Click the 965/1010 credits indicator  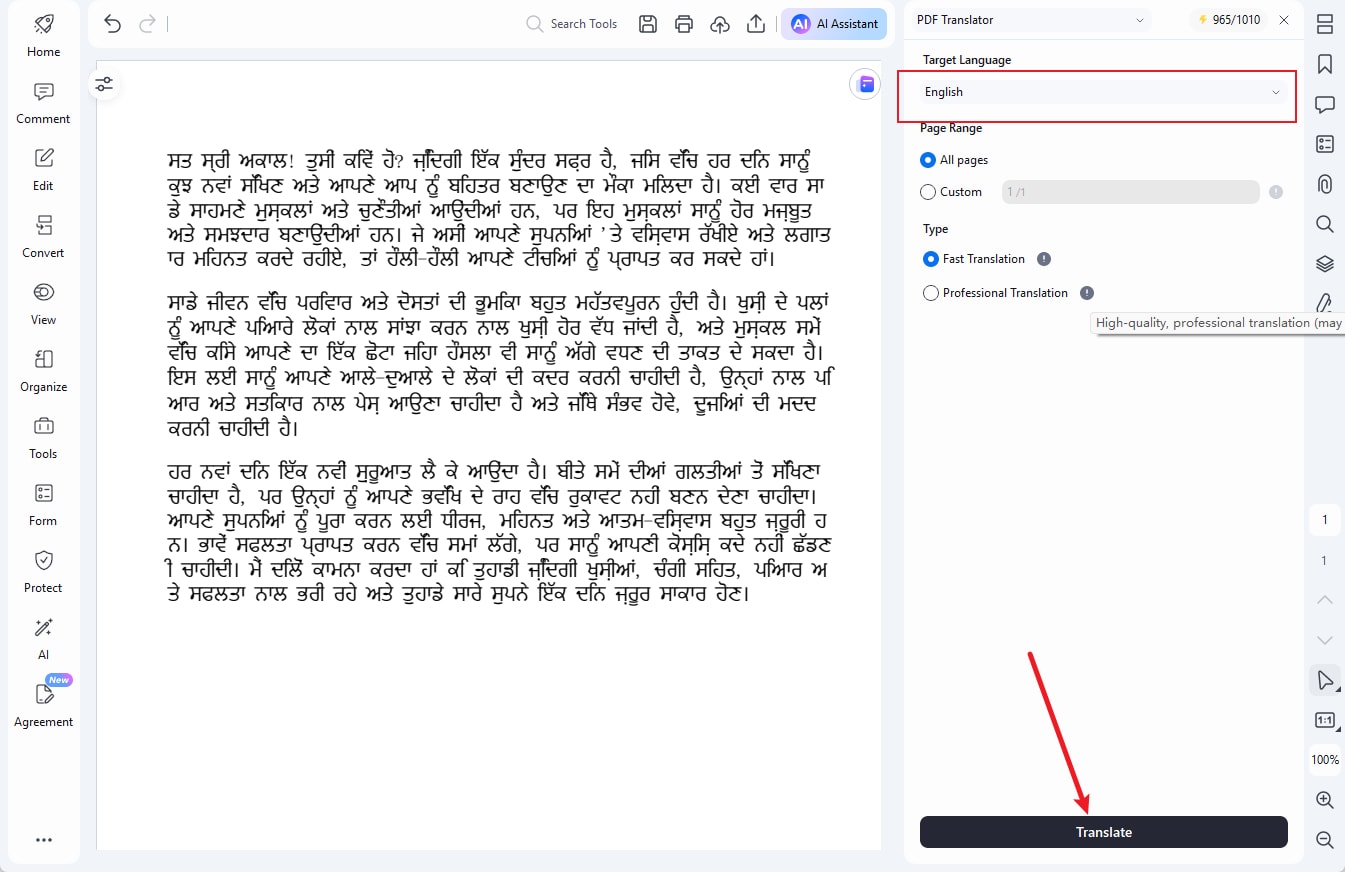1227,20
